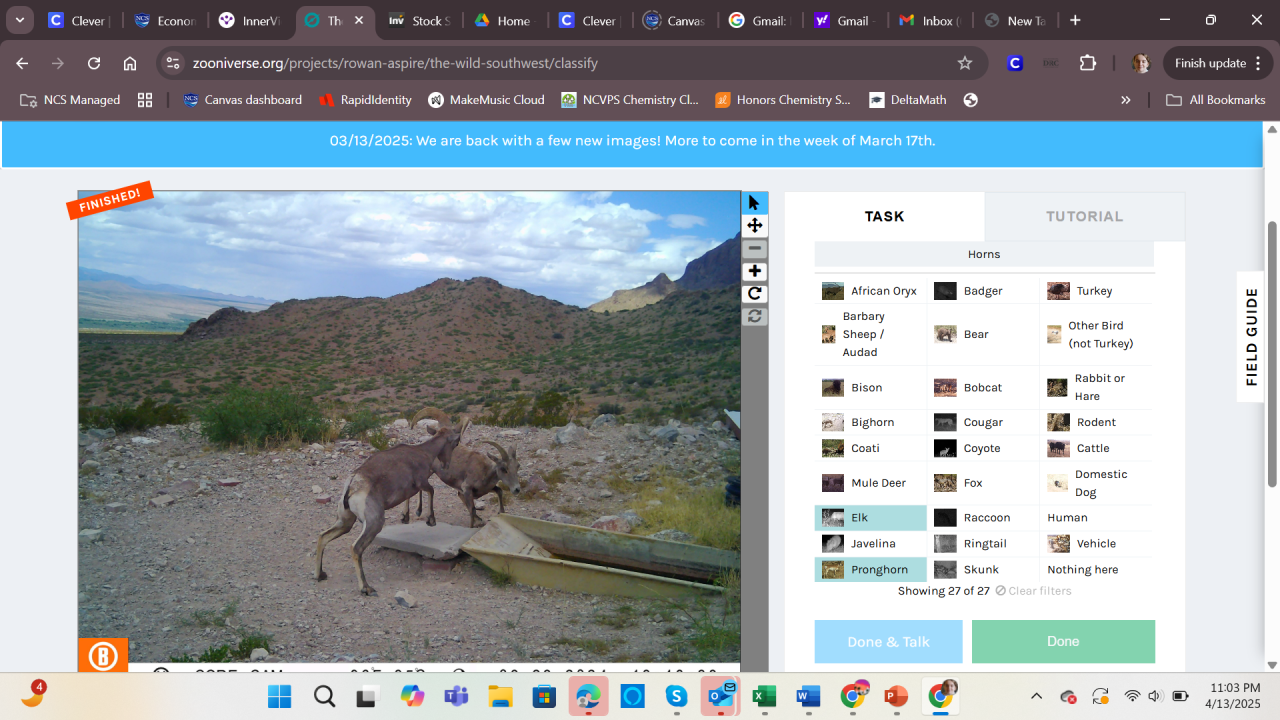Choose Javelina from species list
This screenshot has width=1280, height=720.
(871, 544)
